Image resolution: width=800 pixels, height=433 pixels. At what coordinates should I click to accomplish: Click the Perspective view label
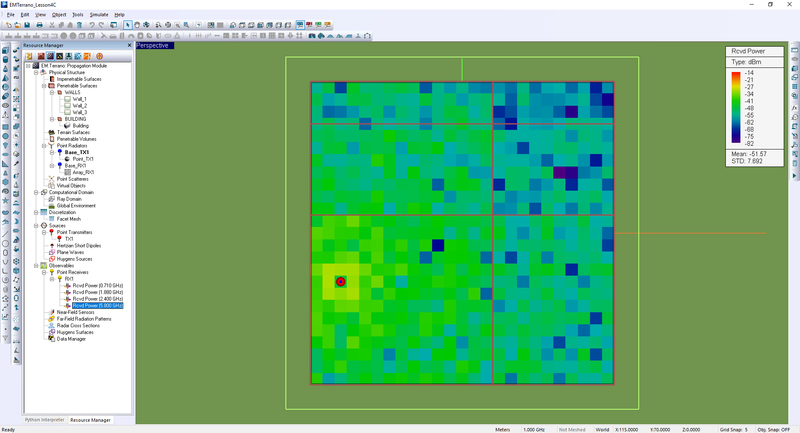coord(155,45)
